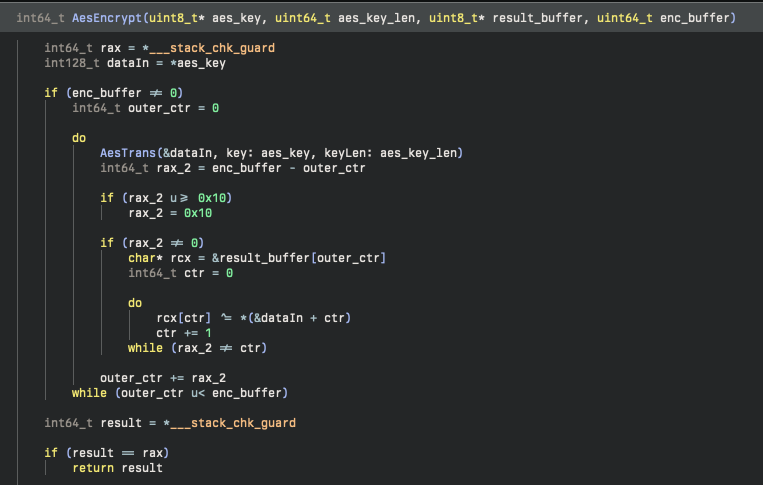This screenshot has width=763, height=485.
Task: Click int64_t return type in function header
Action: coord(40,18)
